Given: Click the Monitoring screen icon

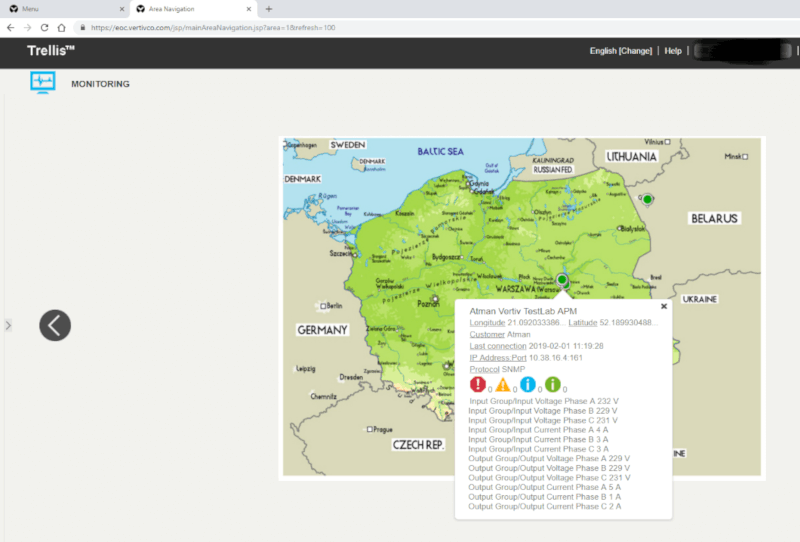Looking at the screenshot, I should [43, 83].
